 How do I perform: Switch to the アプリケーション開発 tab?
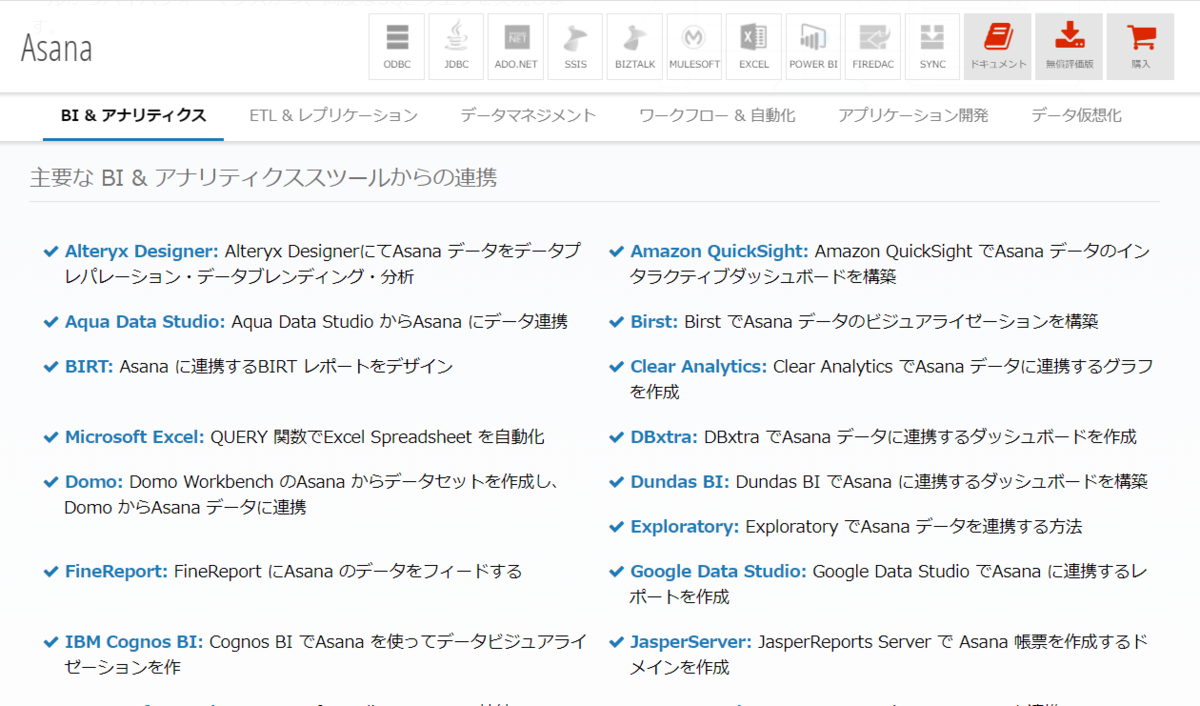[x=913, y=116]
